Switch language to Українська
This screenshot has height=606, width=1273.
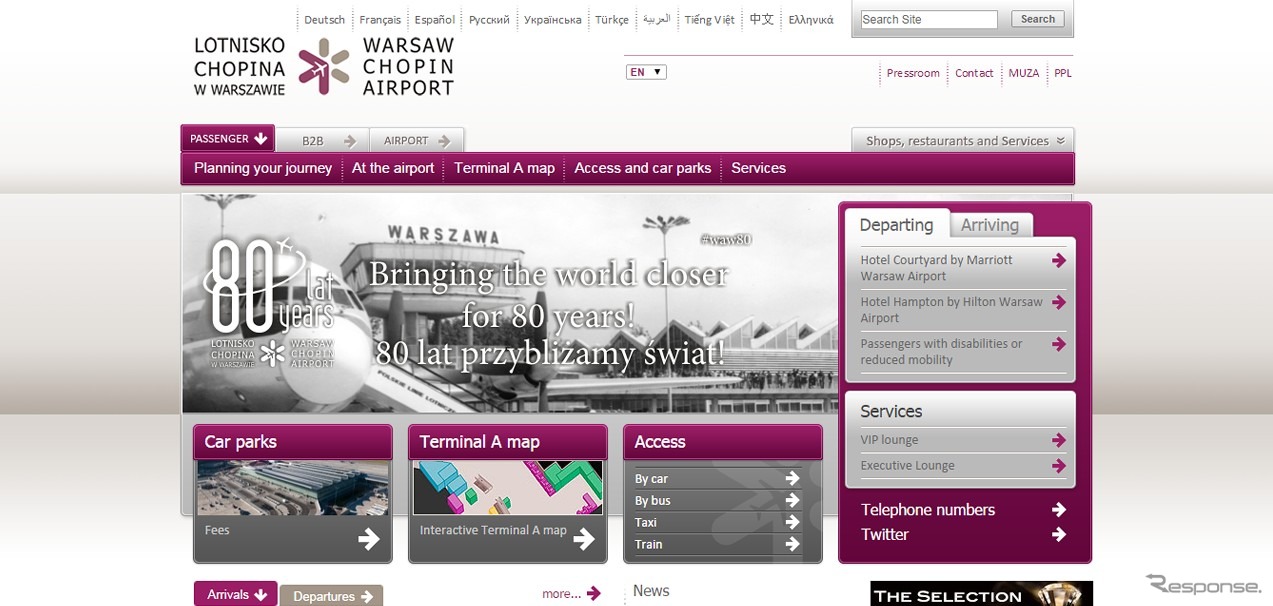click(553, 20)
